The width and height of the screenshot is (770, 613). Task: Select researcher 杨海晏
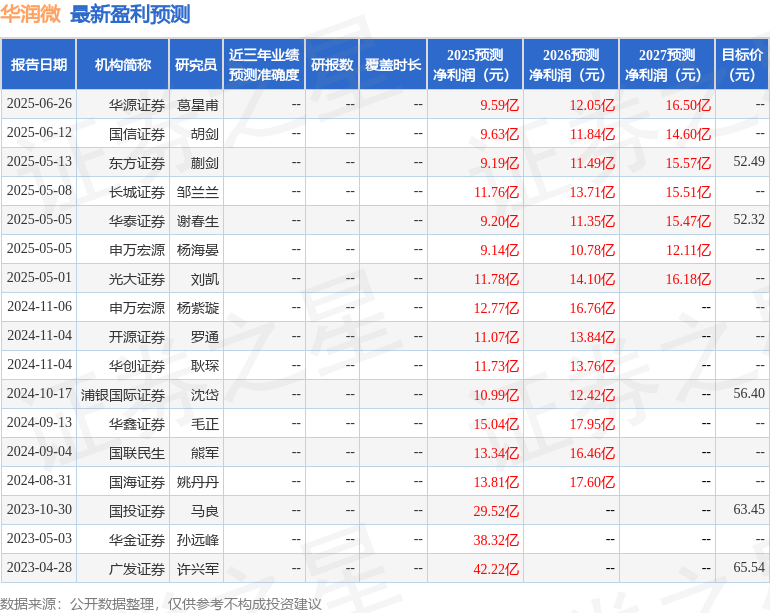[197, 250]
